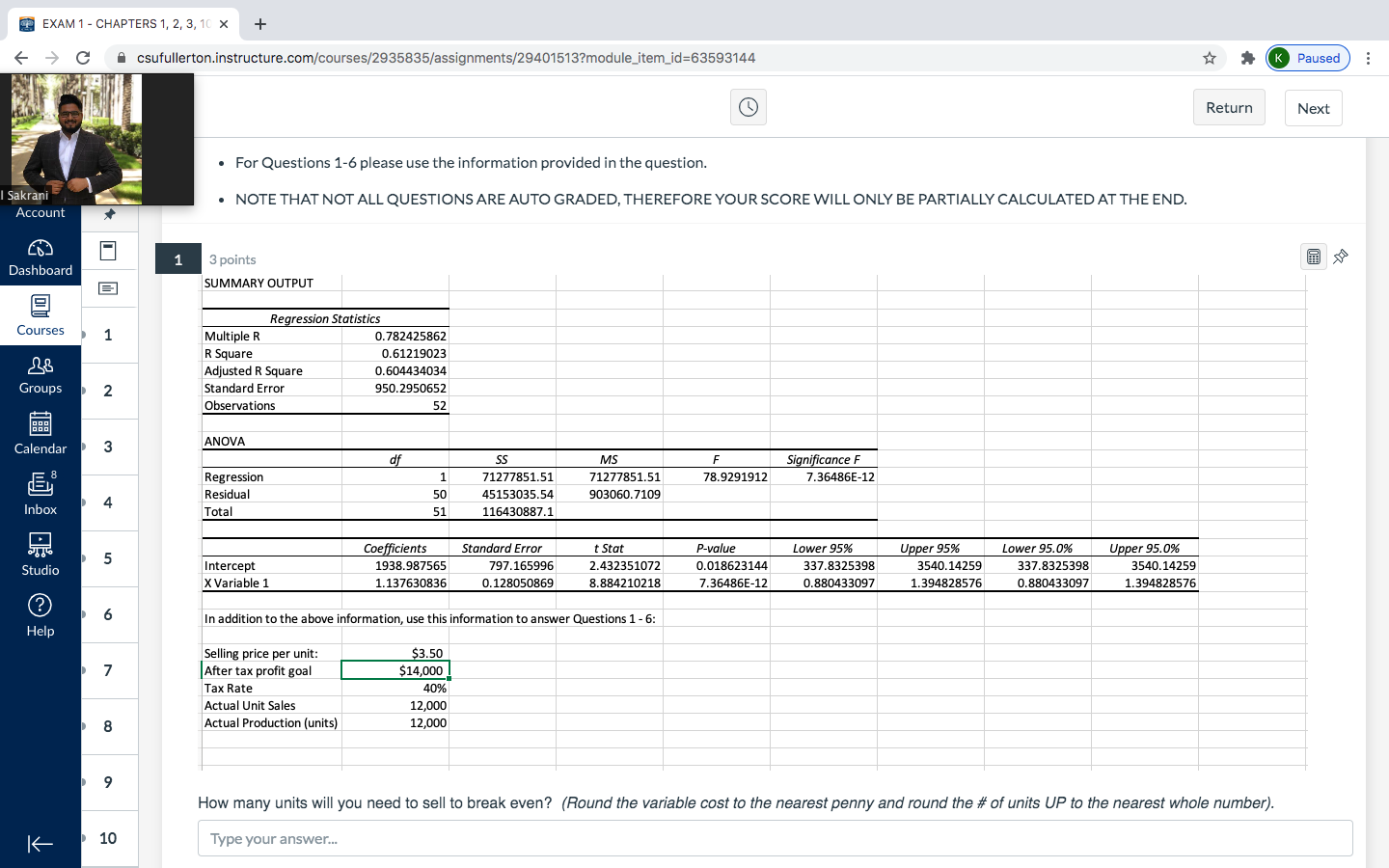Open the quiz timer clock icon

pyautogui.click(x=749, y=107)
